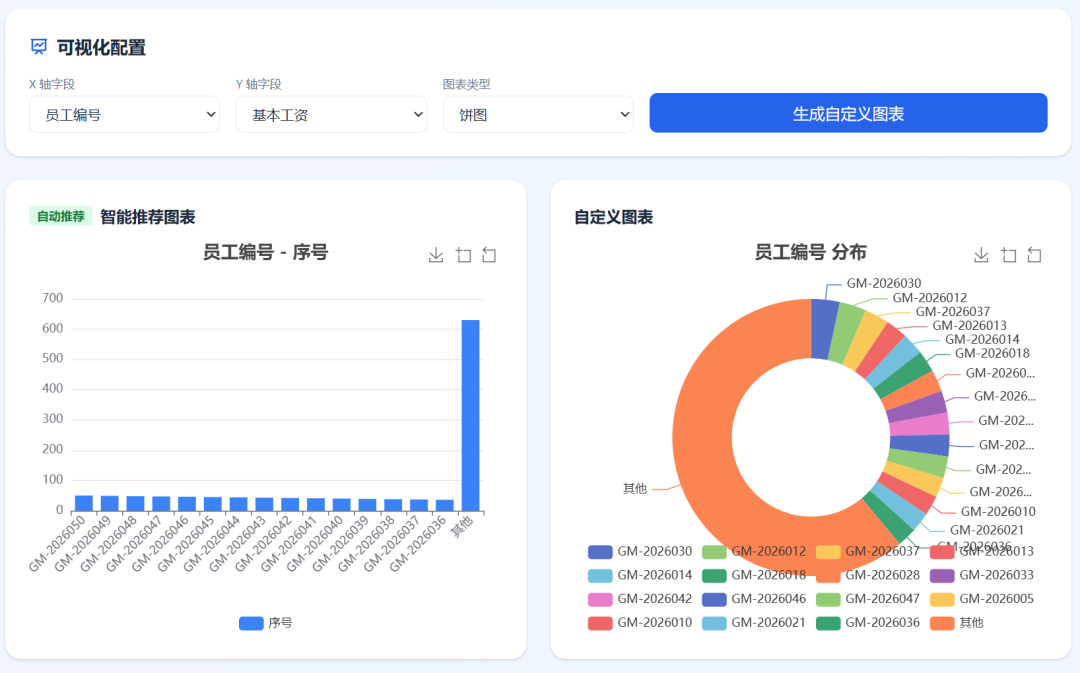Open the 图表类型 dropdown showing 饼图
1080x673 pixels.
coord(538,114)
